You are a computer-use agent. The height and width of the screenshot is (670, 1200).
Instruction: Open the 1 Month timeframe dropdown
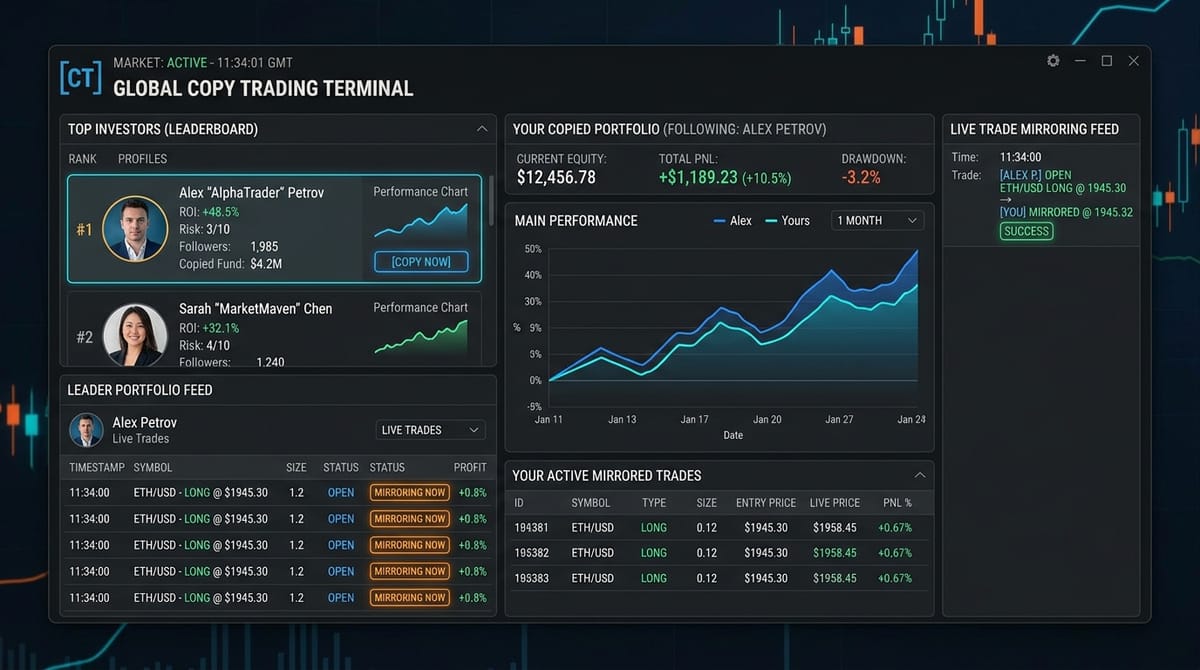pos(877,221)
